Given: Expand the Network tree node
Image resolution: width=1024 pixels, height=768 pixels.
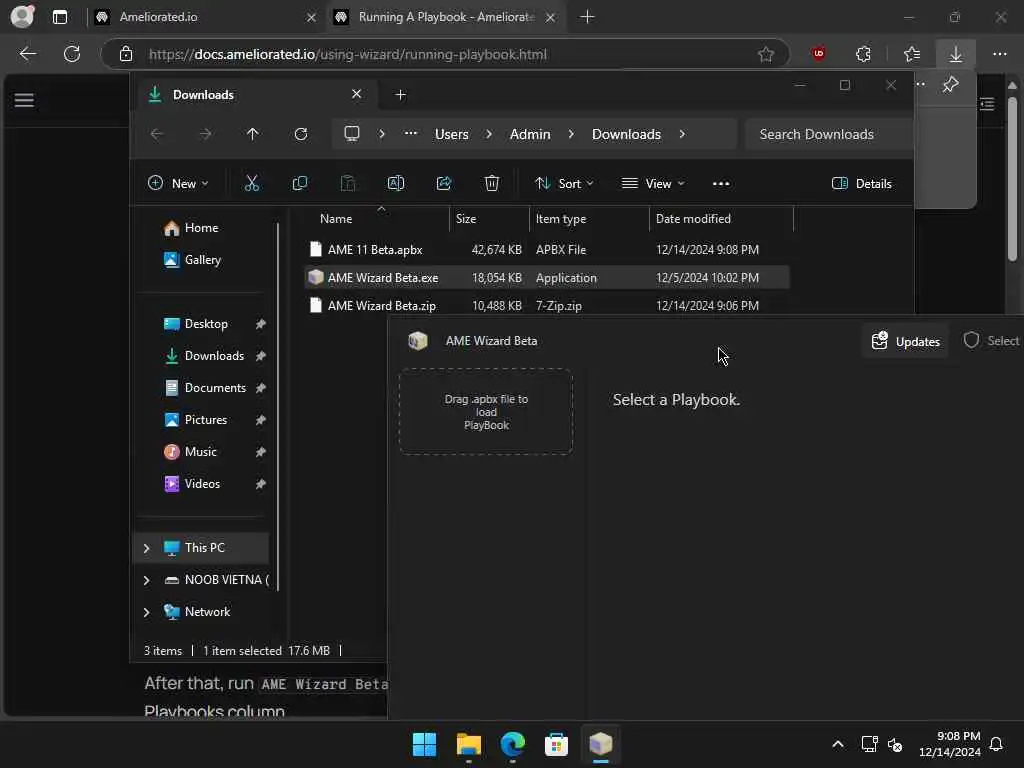Looking at the screenshot, I should click(146, 612).
